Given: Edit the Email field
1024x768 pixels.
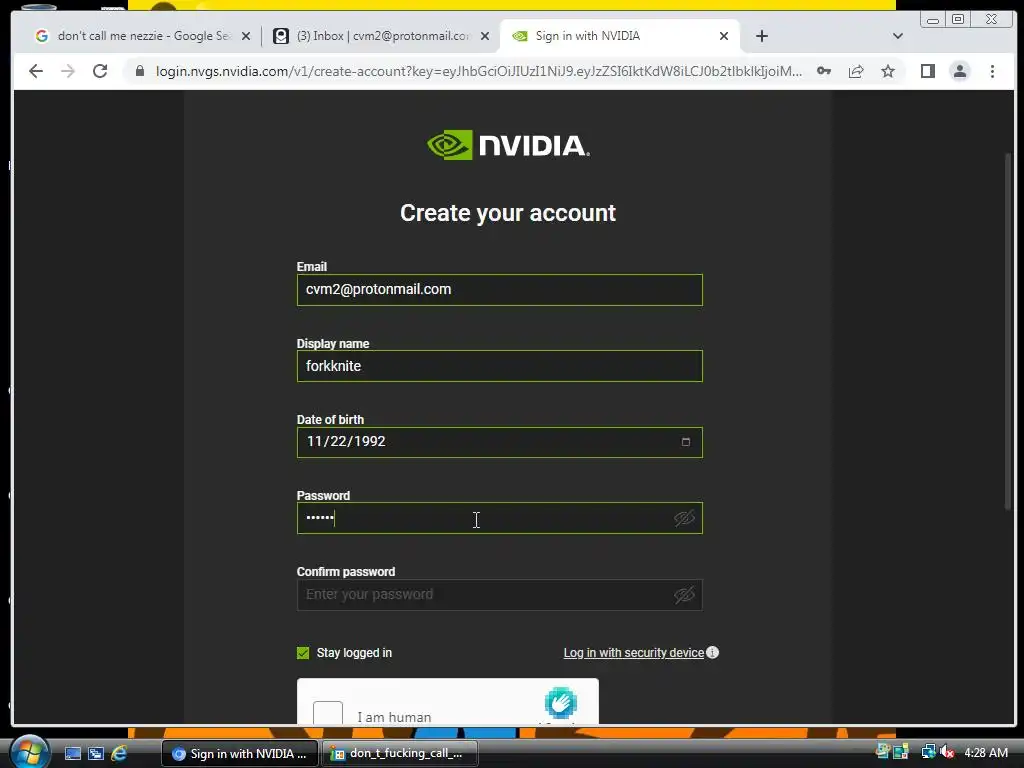Looking at the screenshot, I should (500, 290).
